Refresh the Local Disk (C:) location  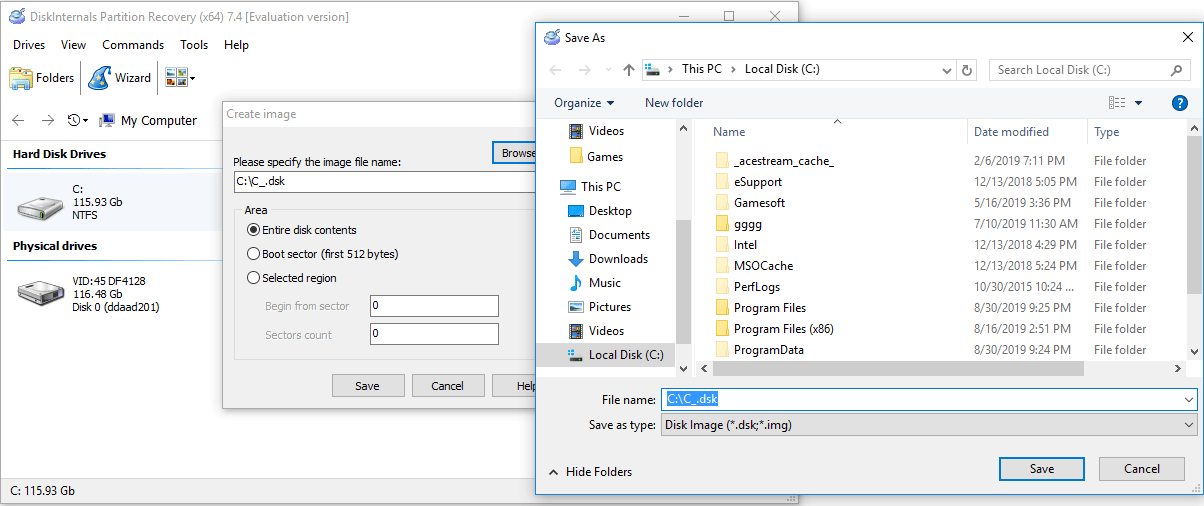coord(966,70)
